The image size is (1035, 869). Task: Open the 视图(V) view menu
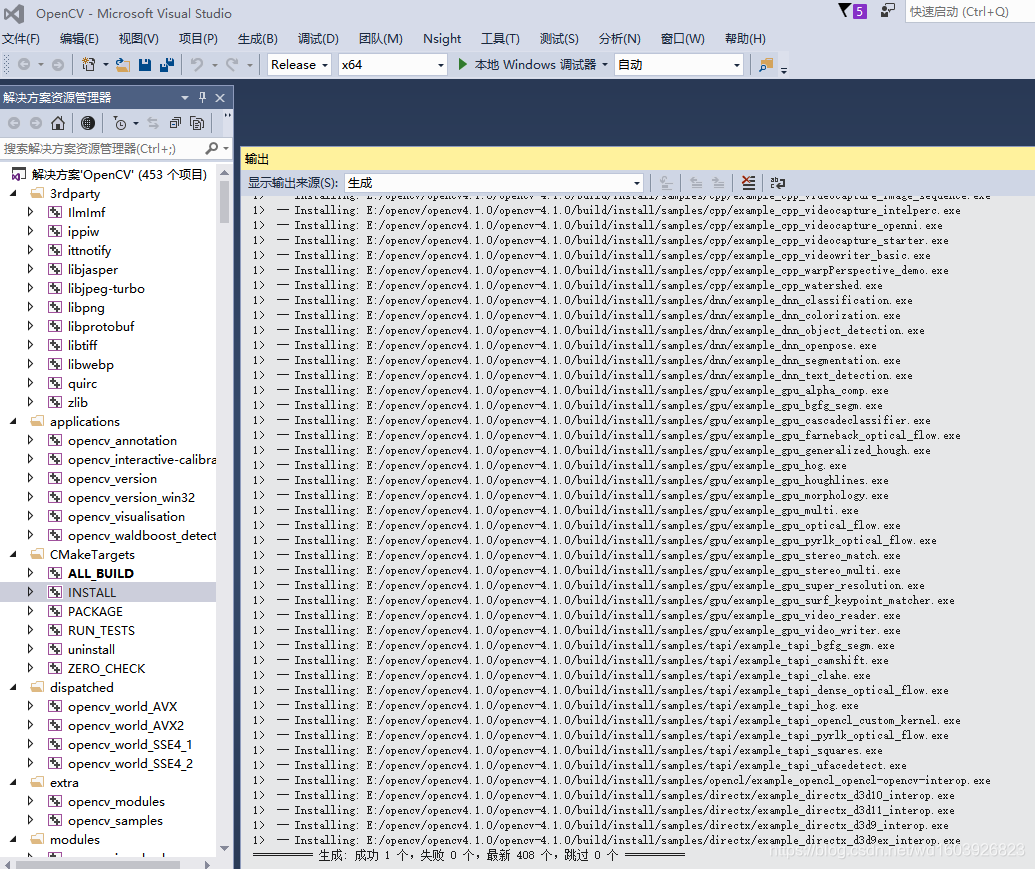click(139, 38)
